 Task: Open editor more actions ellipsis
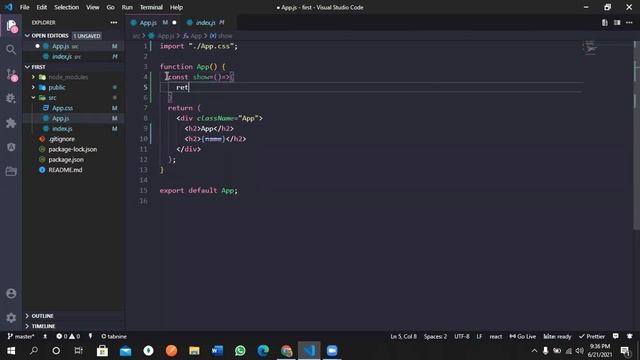click(x=629, y=22)
